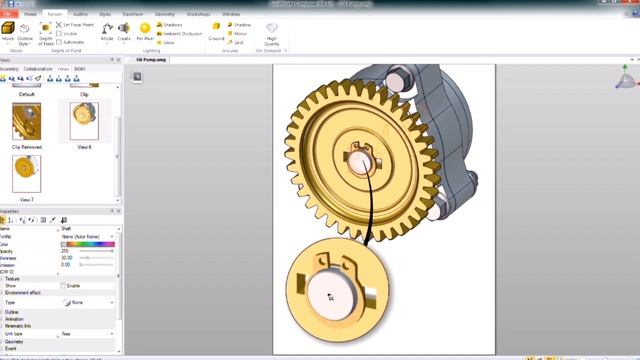Select the View 6 thumbnail
The image size is (640, 360).
84,121
